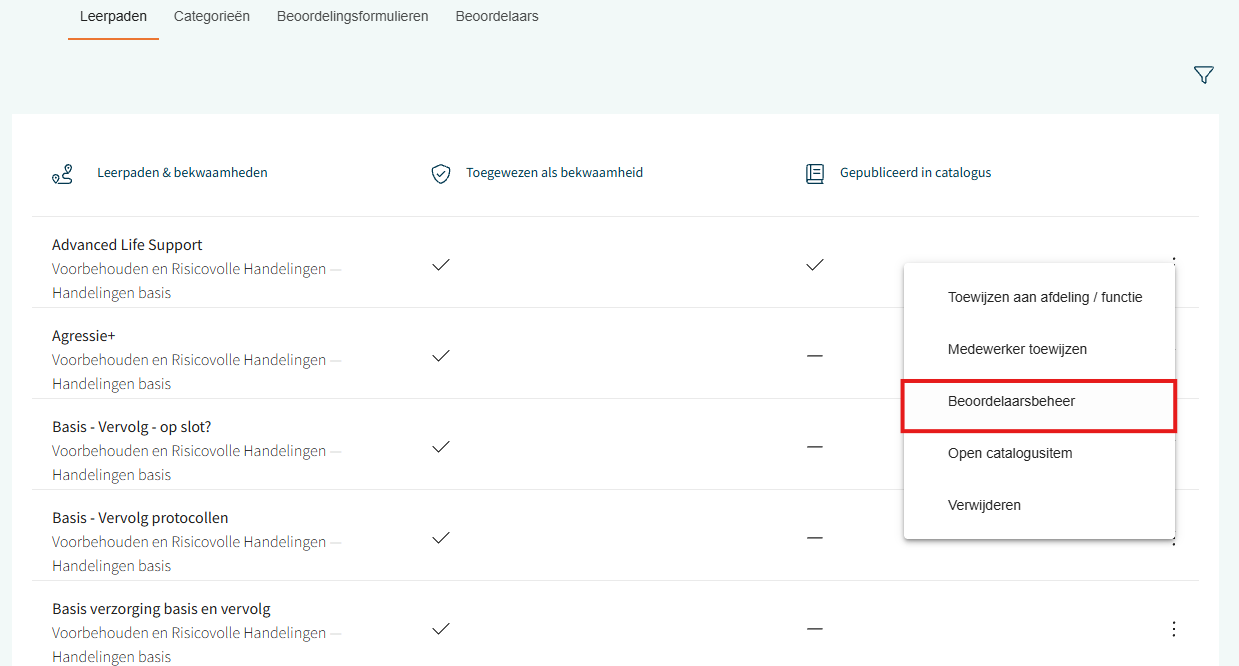Viewport: 1239px width, 666px height.
Task: Switch to the Categorieën tab
Action: 211,16
